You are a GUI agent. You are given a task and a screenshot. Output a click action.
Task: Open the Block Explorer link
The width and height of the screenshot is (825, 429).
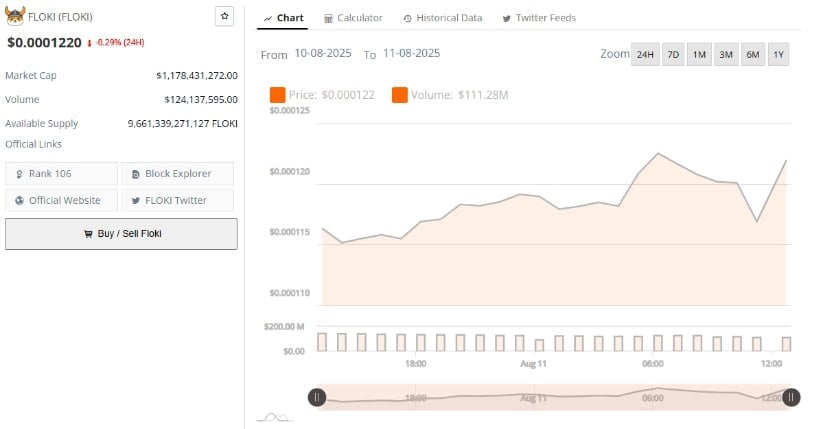point(177,174)
